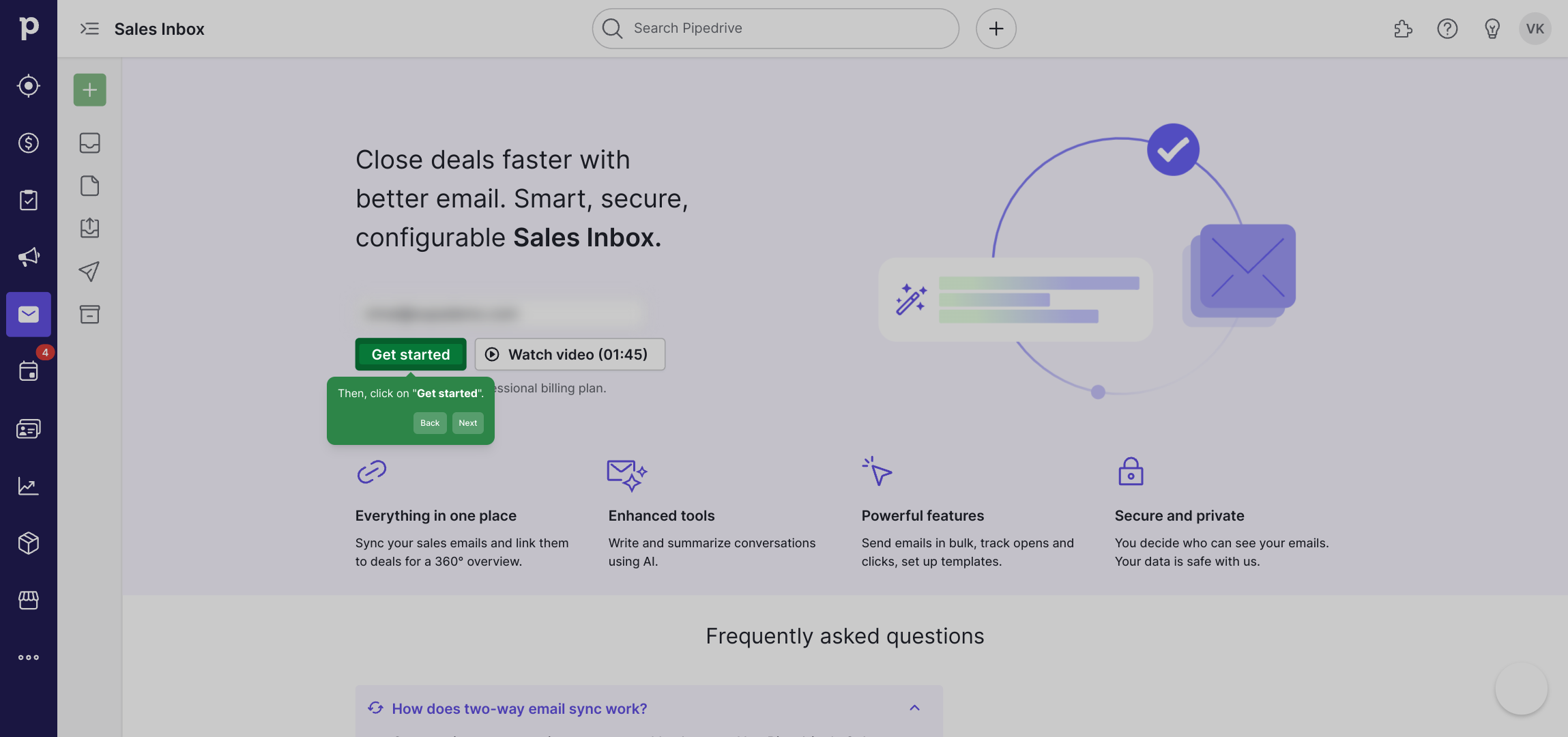Screen dimensions: 1568x737
Task: Open Products box icon in sidebar
Action: click(x=29, y=543)
